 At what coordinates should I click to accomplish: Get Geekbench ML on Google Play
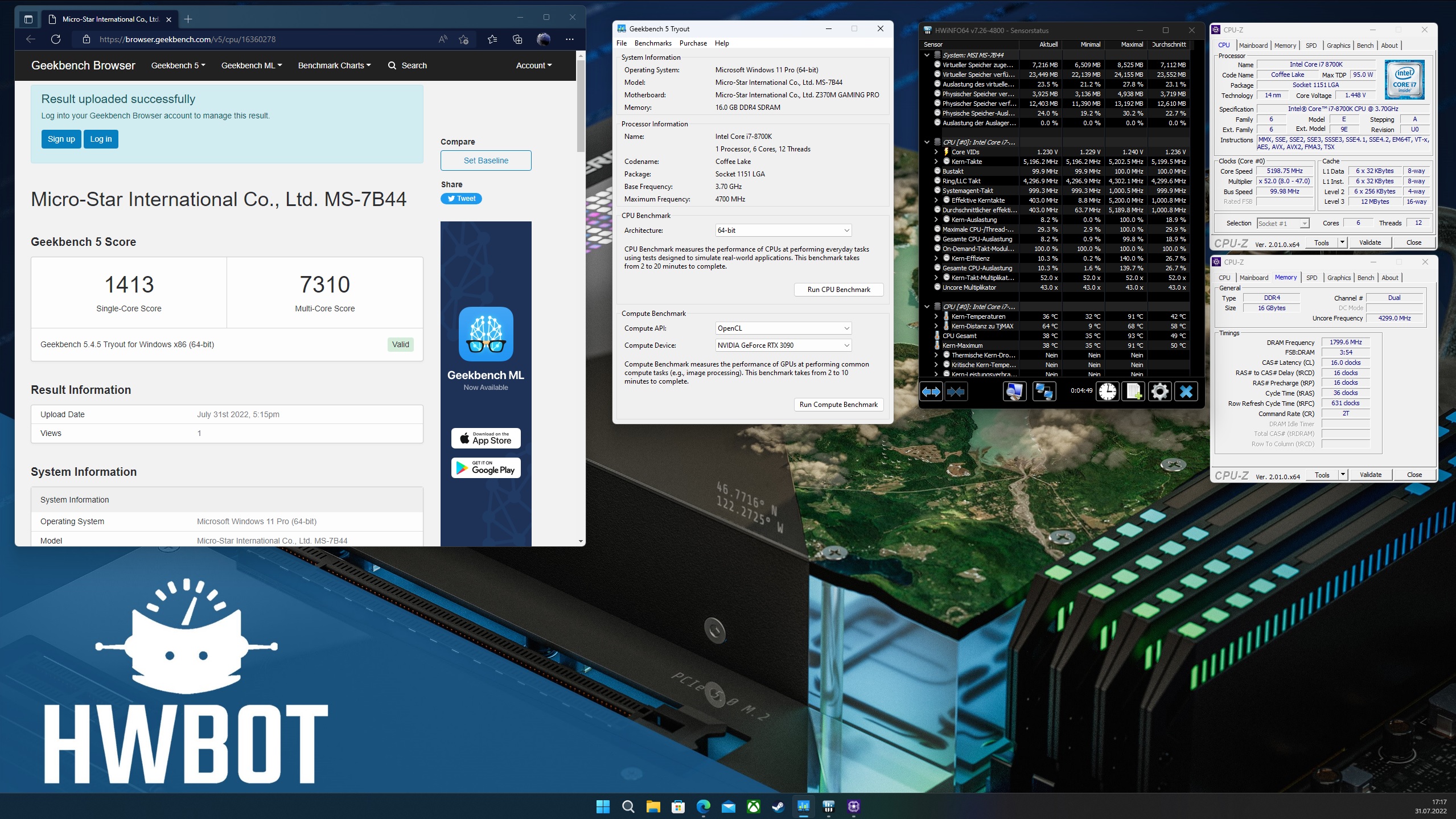486,468
